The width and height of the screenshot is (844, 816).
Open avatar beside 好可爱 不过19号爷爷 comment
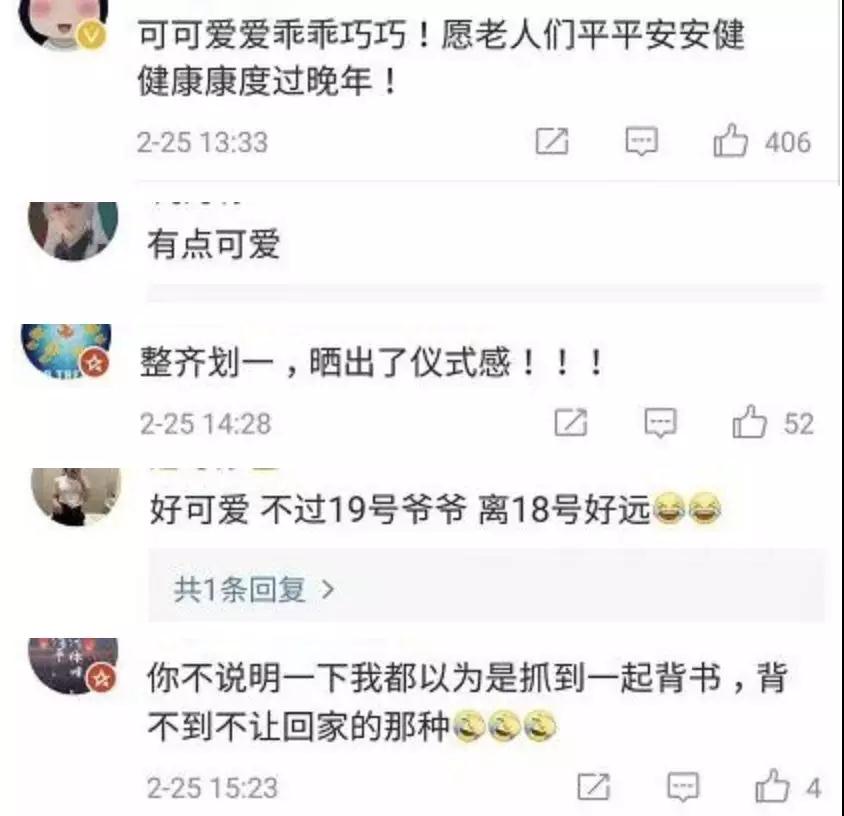(76, 496)
